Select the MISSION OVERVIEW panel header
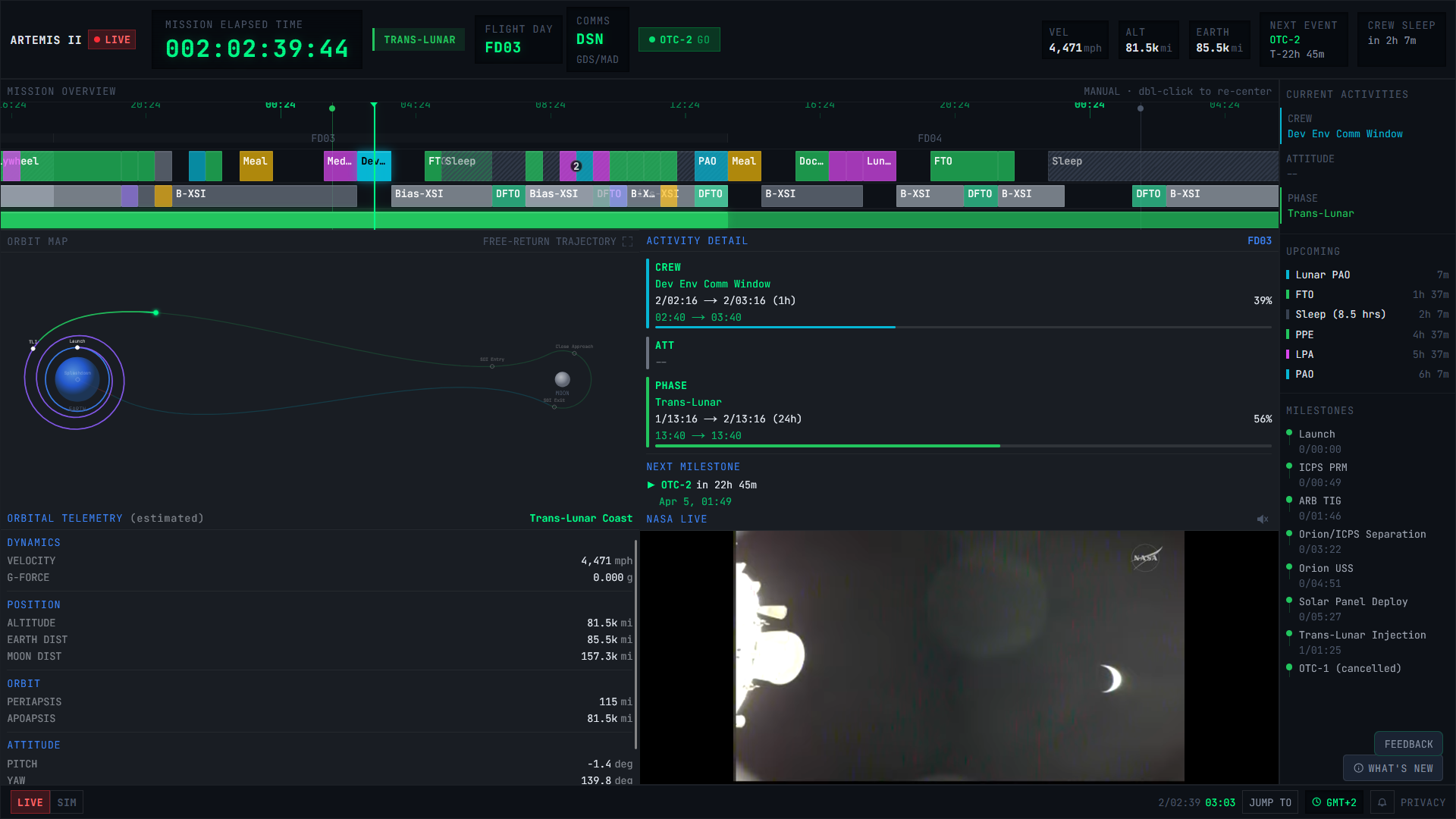The height and width of the screenshot is (819, 1456). click(61, 91)
